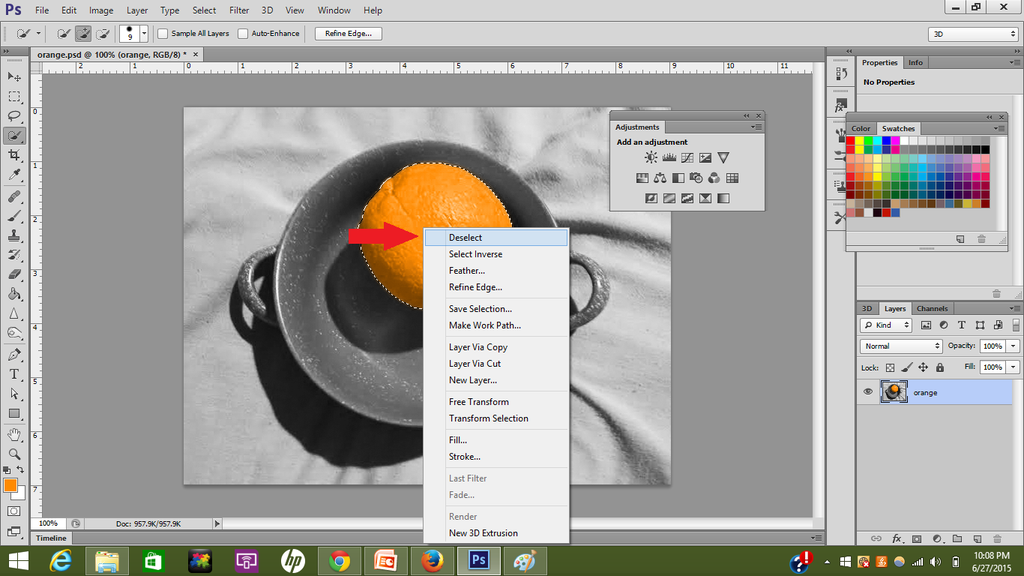
Task: Enable the Sample All Layers checkbox
Action: (163, 34)
